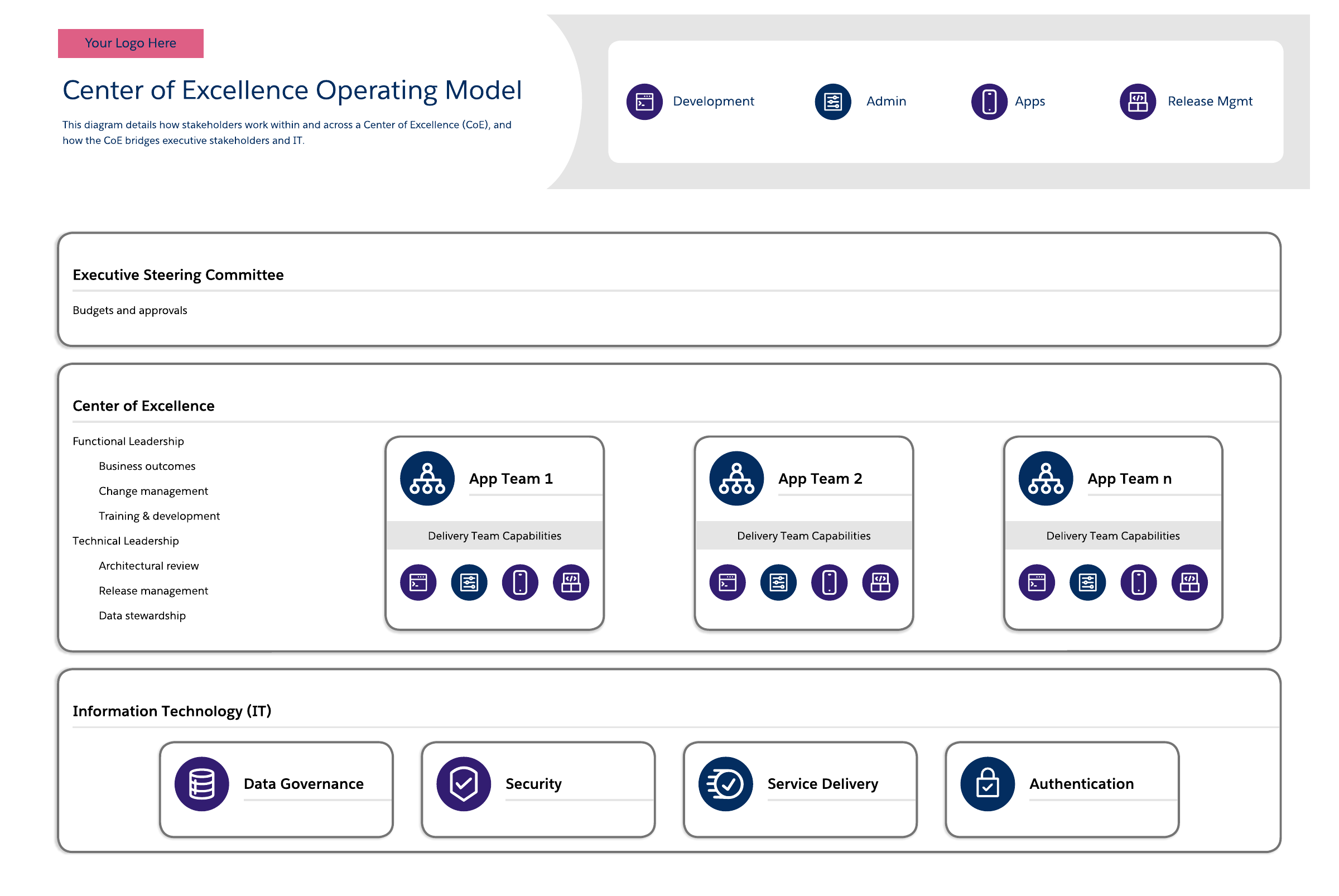Click App Team 1's release mgmt capability icon
Viewport: 1339px width, 896px height.
click(571, 582)
